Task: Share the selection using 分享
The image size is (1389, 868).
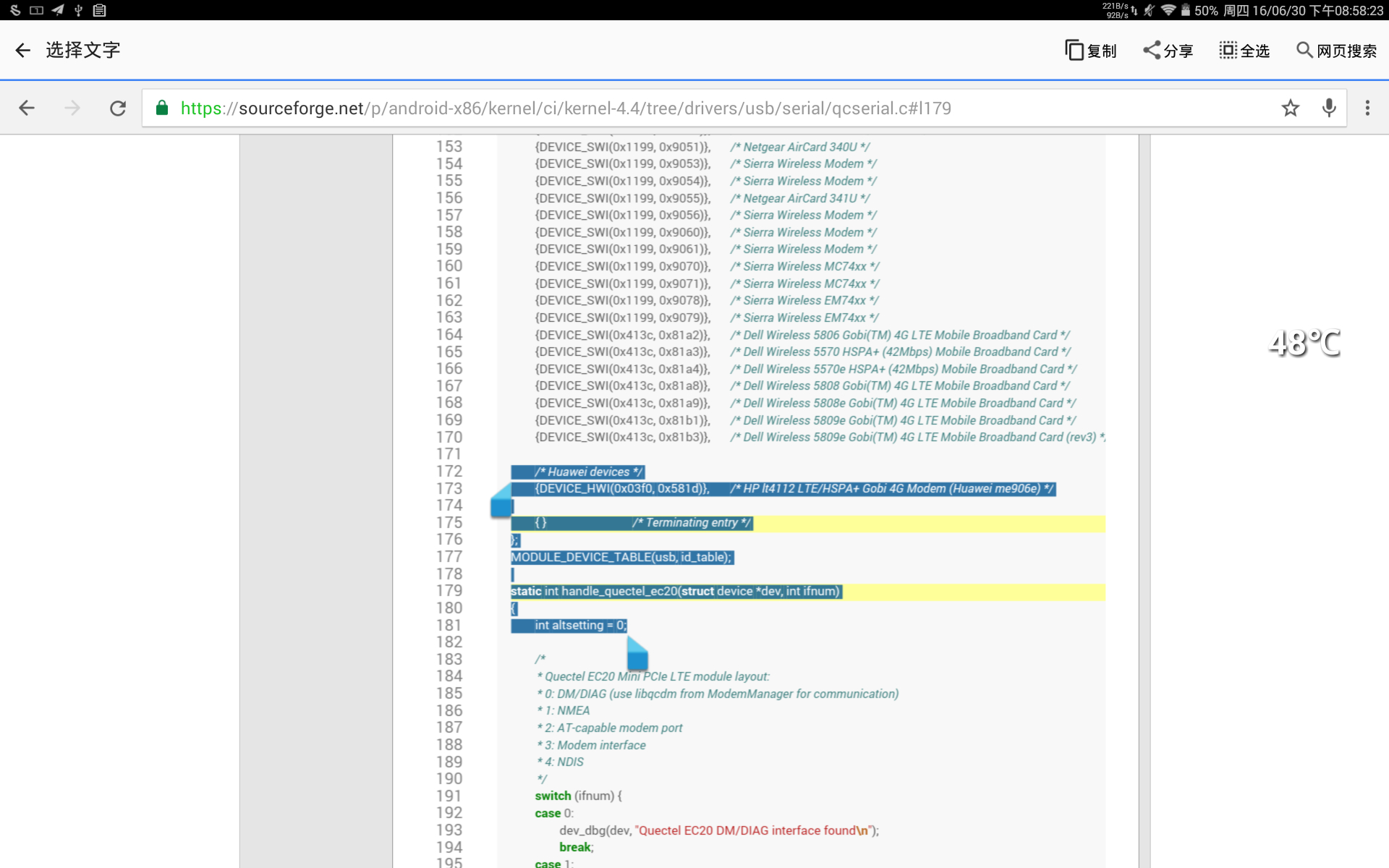Action: [1168, 51]
